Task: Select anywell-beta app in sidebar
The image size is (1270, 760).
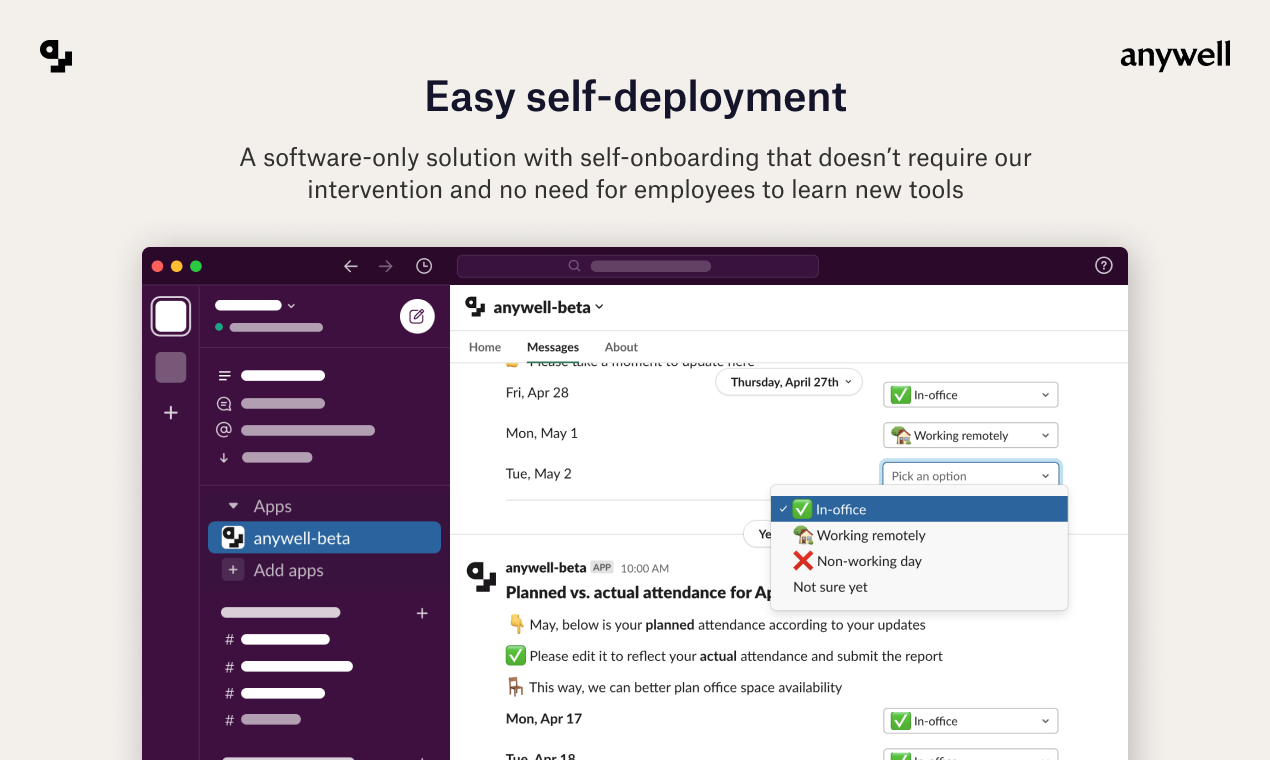Action: (324, 538)
